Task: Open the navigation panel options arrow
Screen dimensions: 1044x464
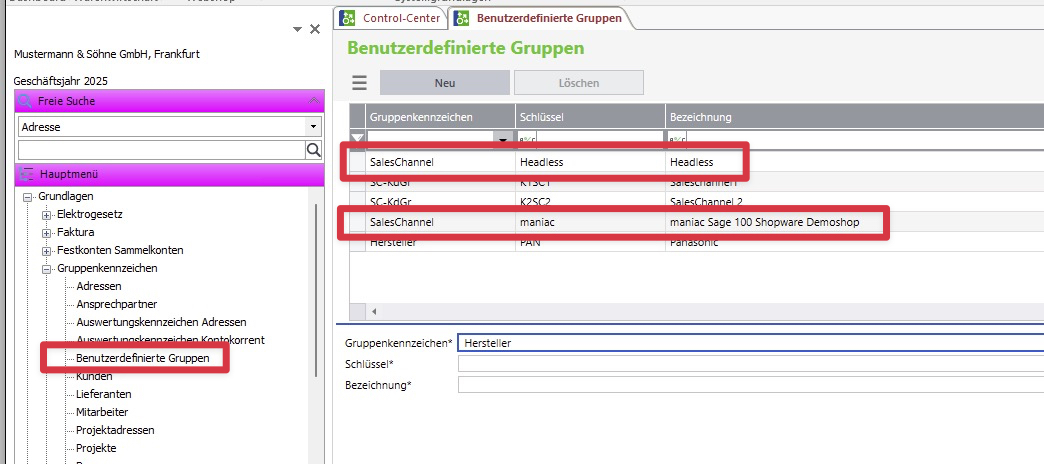Action: pyautogui.click(x=298, y=30)
